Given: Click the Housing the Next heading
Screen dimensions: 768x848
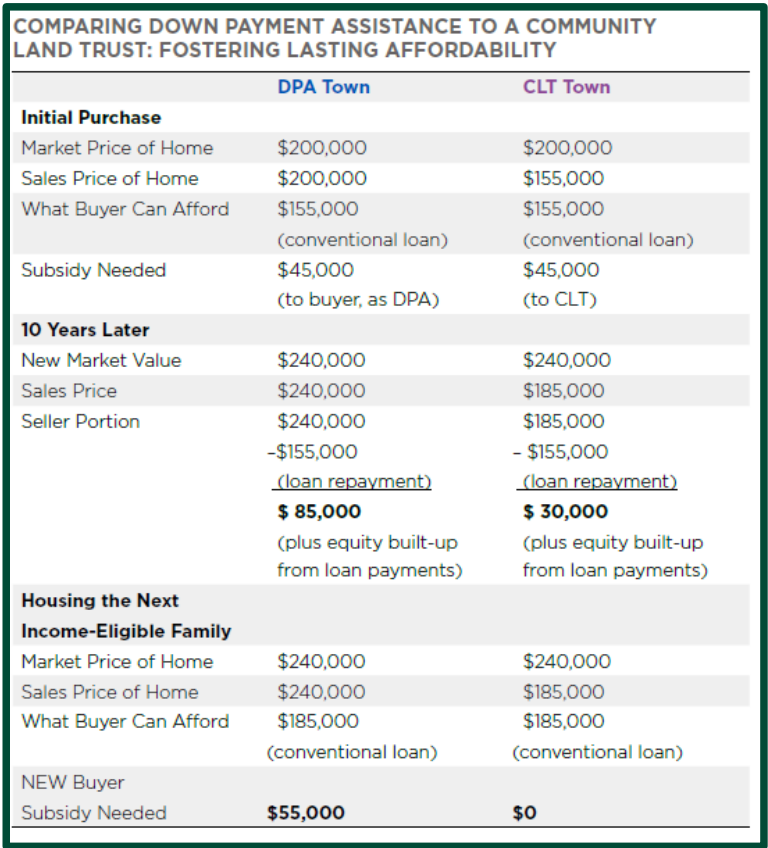Looking at the screenshot, I should (100, 600).
